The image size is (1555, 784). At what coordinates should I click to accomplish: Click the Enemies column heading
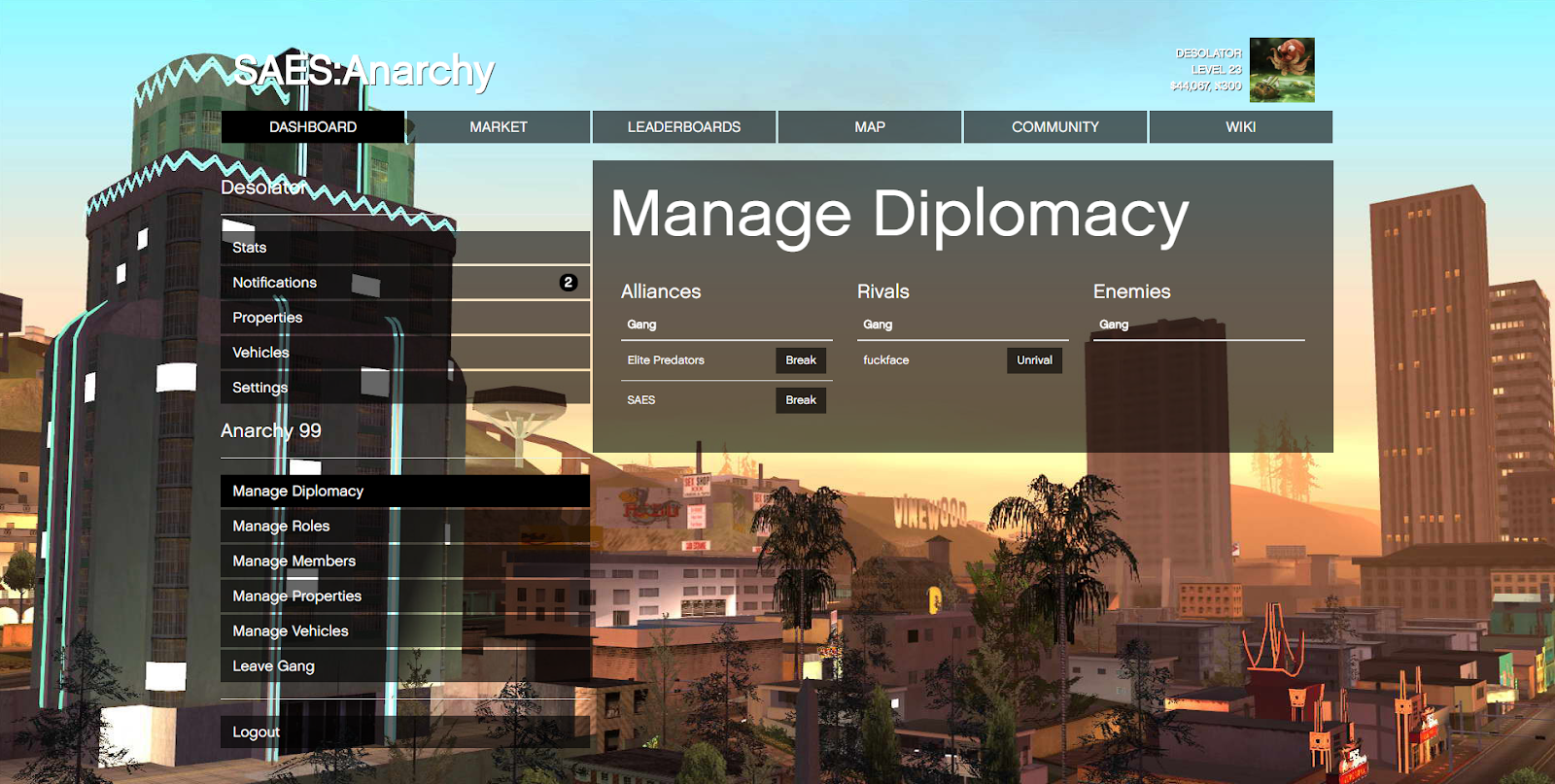pyautogui.click(x=1132, y=291)
